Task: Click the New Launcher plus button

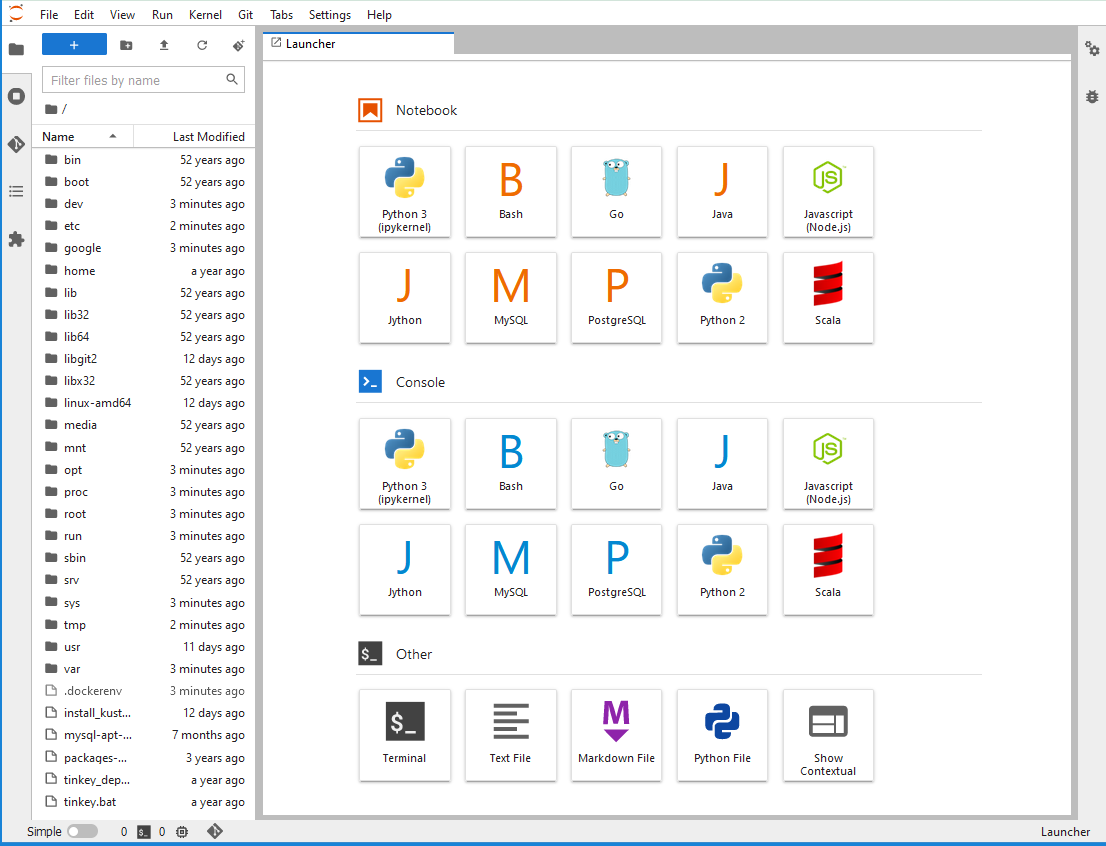Action: [x=74, y=44]
